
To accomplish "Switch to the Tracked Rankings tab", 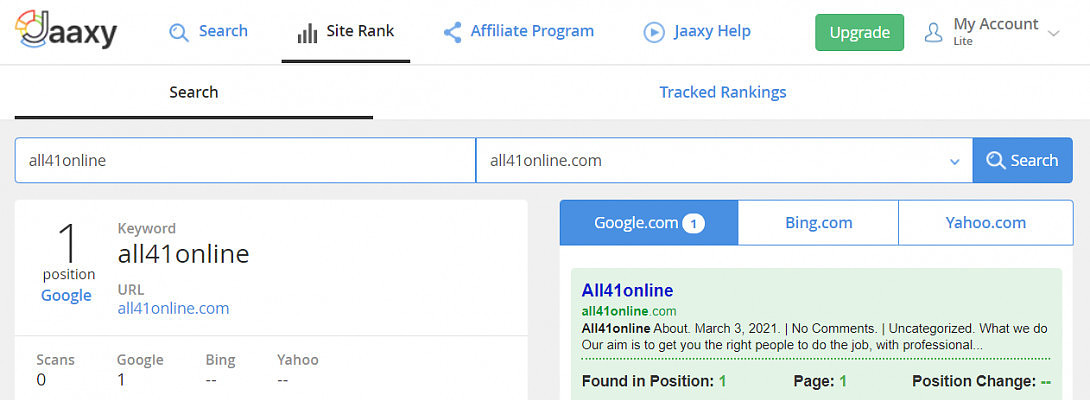I will 723,92.
